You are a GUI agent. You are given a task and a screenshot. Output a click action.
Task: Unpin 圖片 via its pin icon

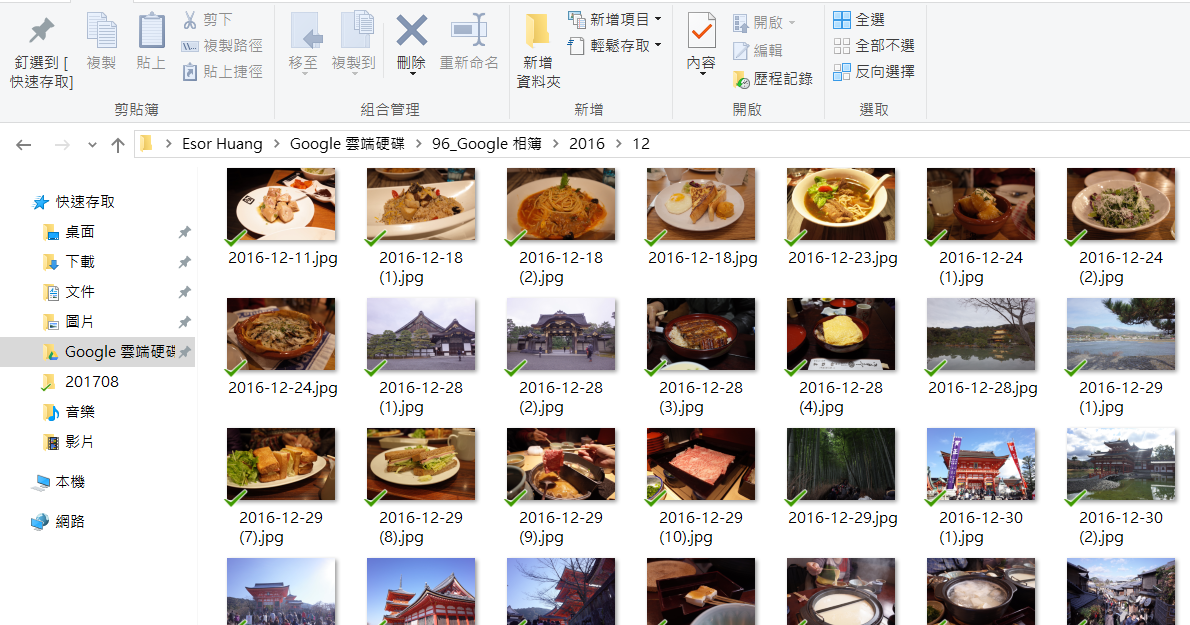[184, 322]
